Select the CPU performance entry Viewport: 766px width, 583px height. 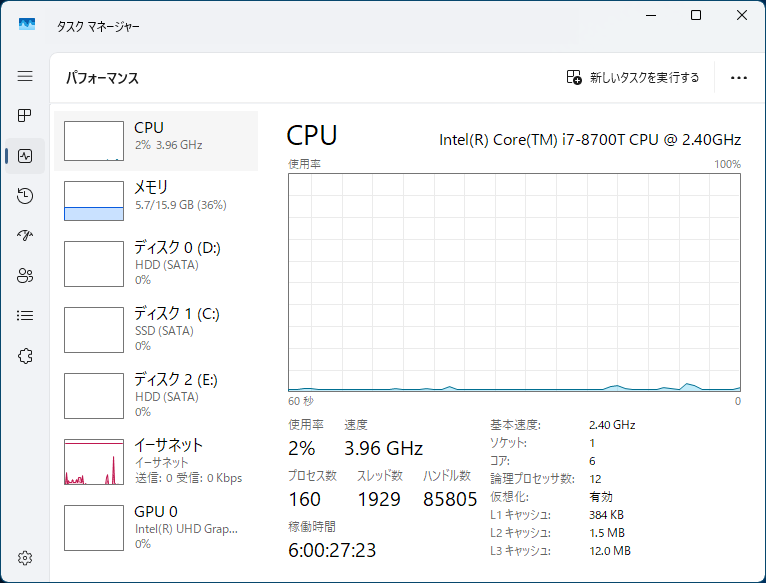tap(156, 140)
